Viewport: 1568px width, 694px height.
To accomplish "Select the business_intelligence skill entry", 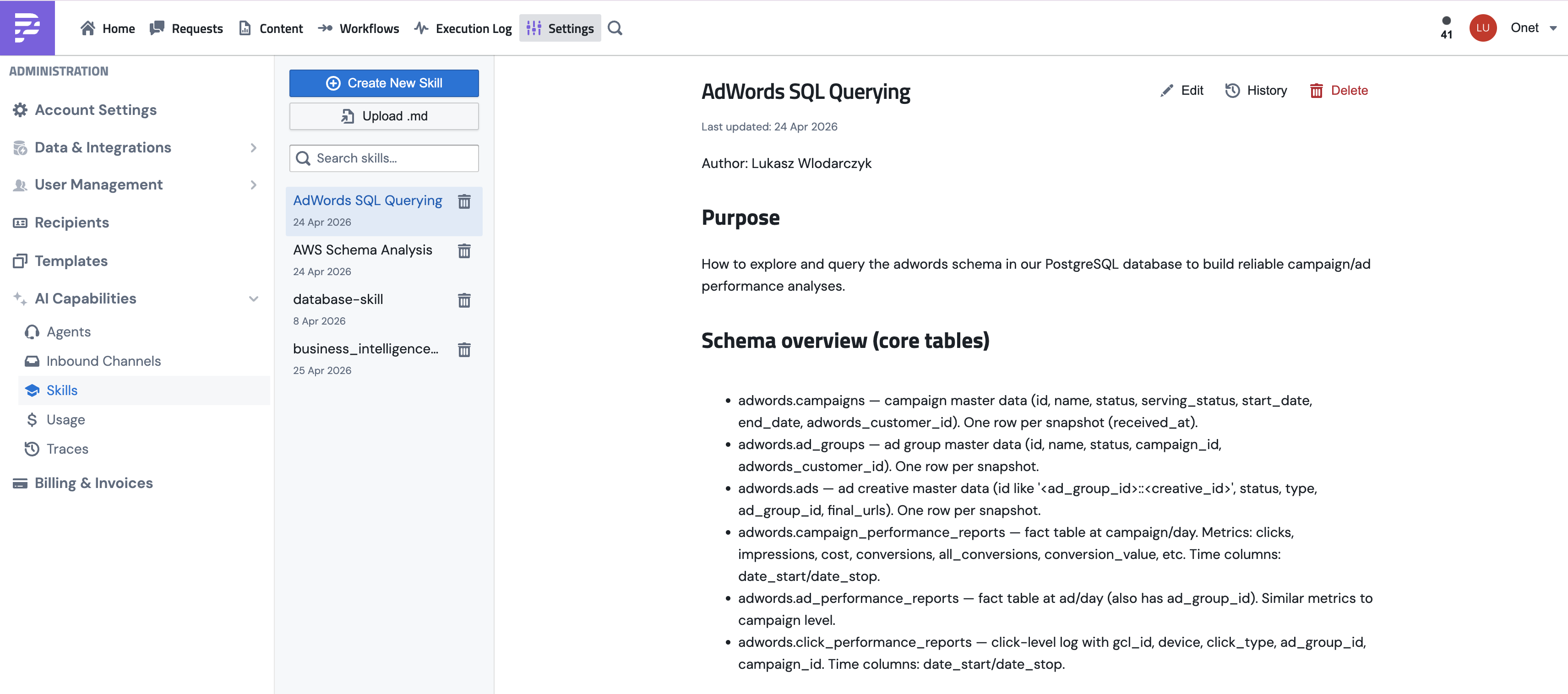I will tap(384, 359).
